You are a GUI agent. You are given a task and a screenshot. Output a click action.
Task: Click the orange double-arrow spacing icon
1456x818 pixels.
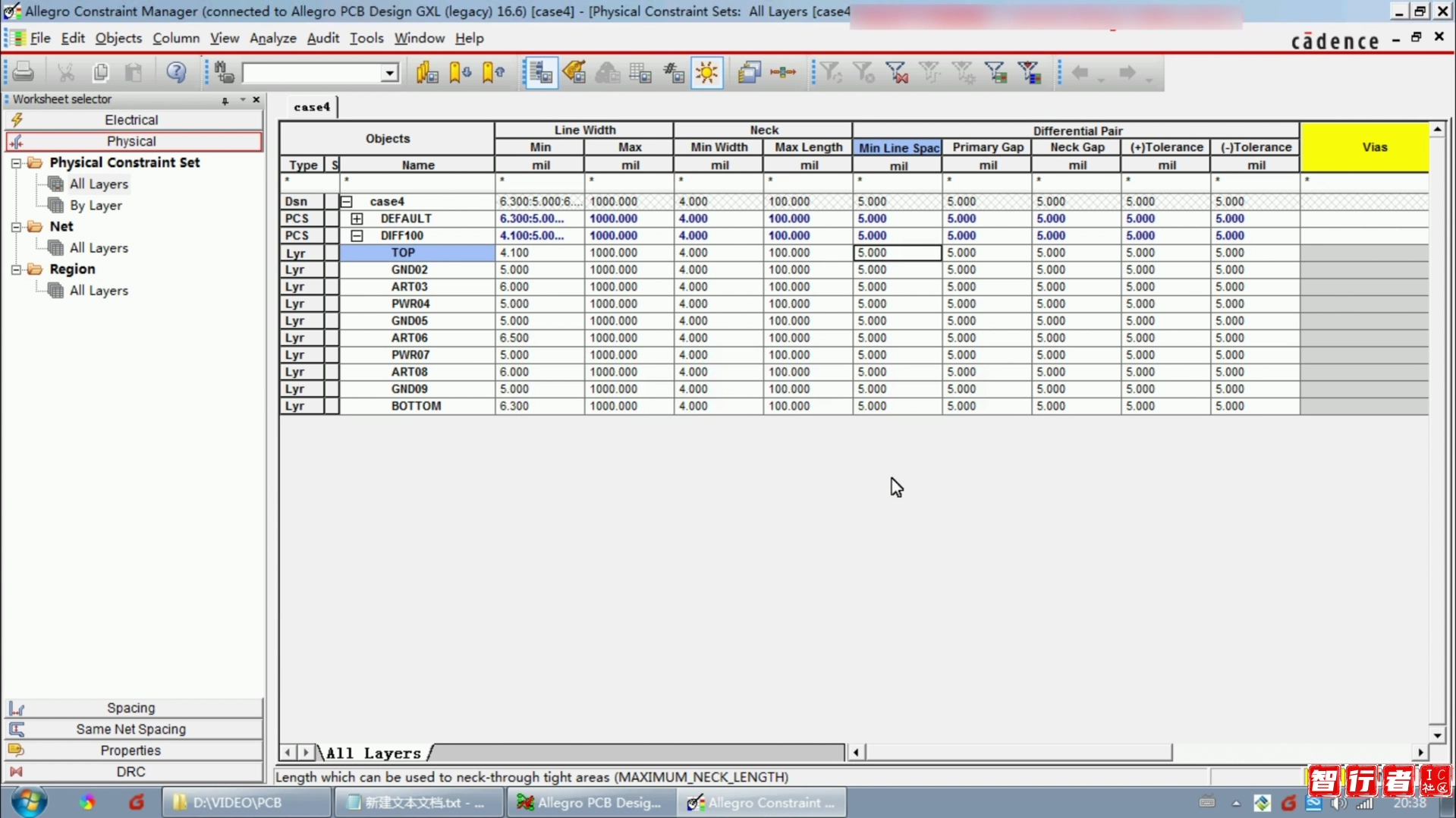(x=783, y=72)
